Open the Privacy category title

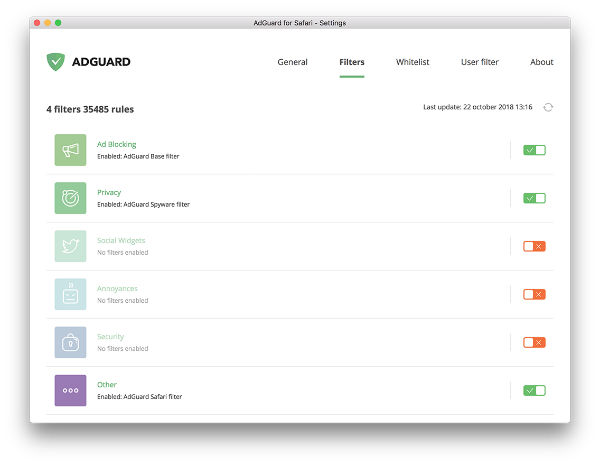pyautogui.click(x=108, y=192)
